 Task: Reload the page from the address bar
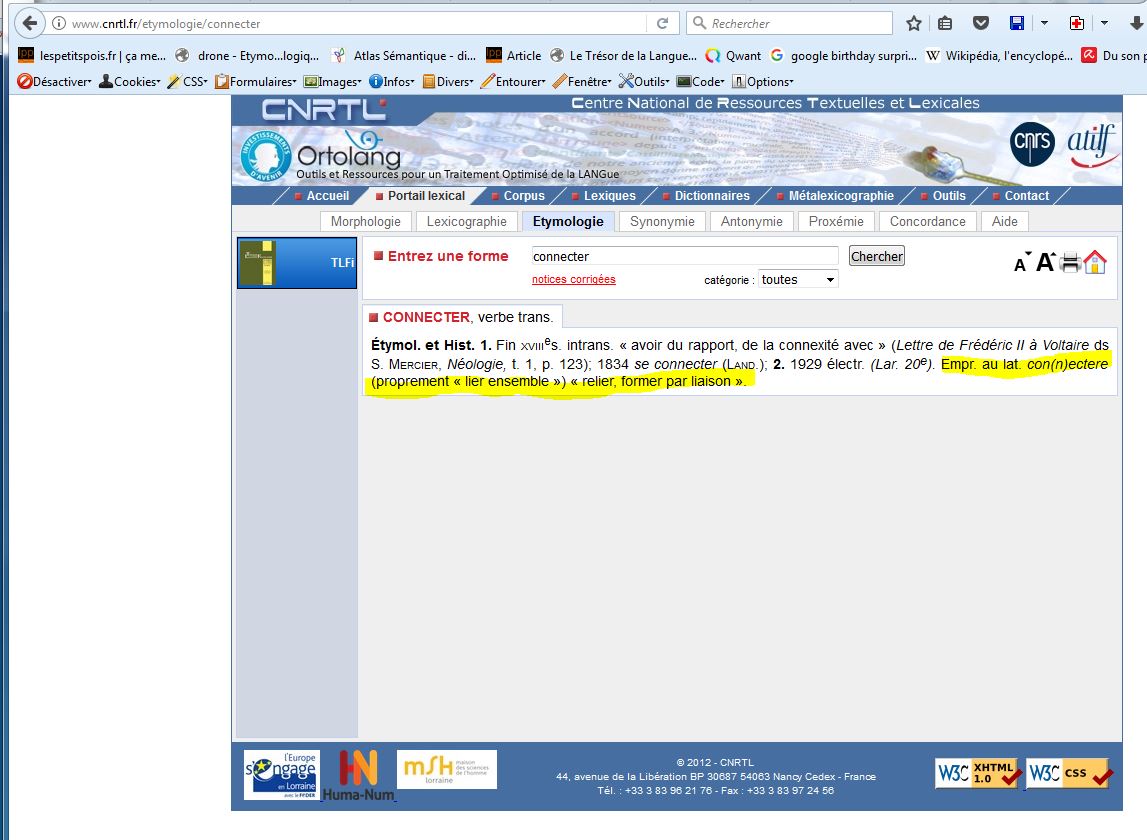[x=662, y=23]
